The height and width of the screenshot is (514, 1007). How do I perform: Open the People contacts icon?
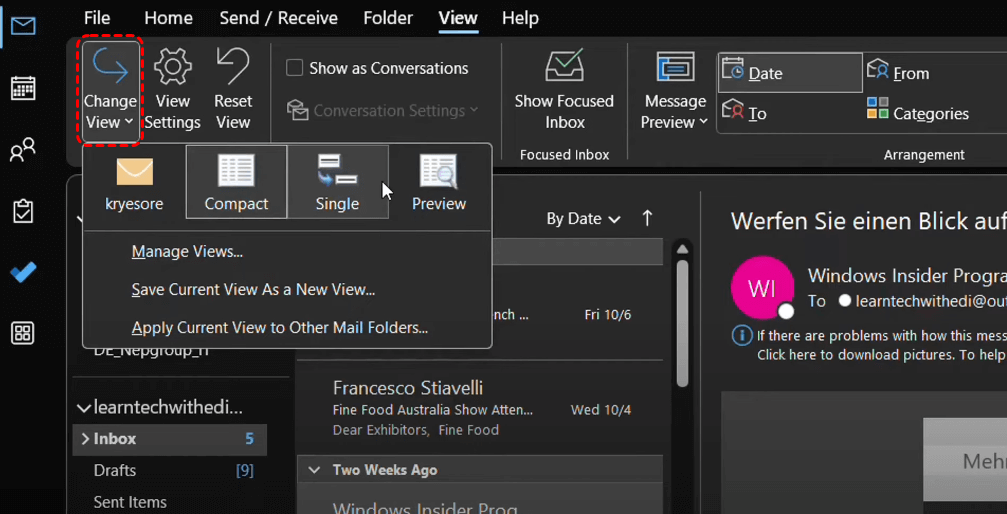(x=23, y=150)
